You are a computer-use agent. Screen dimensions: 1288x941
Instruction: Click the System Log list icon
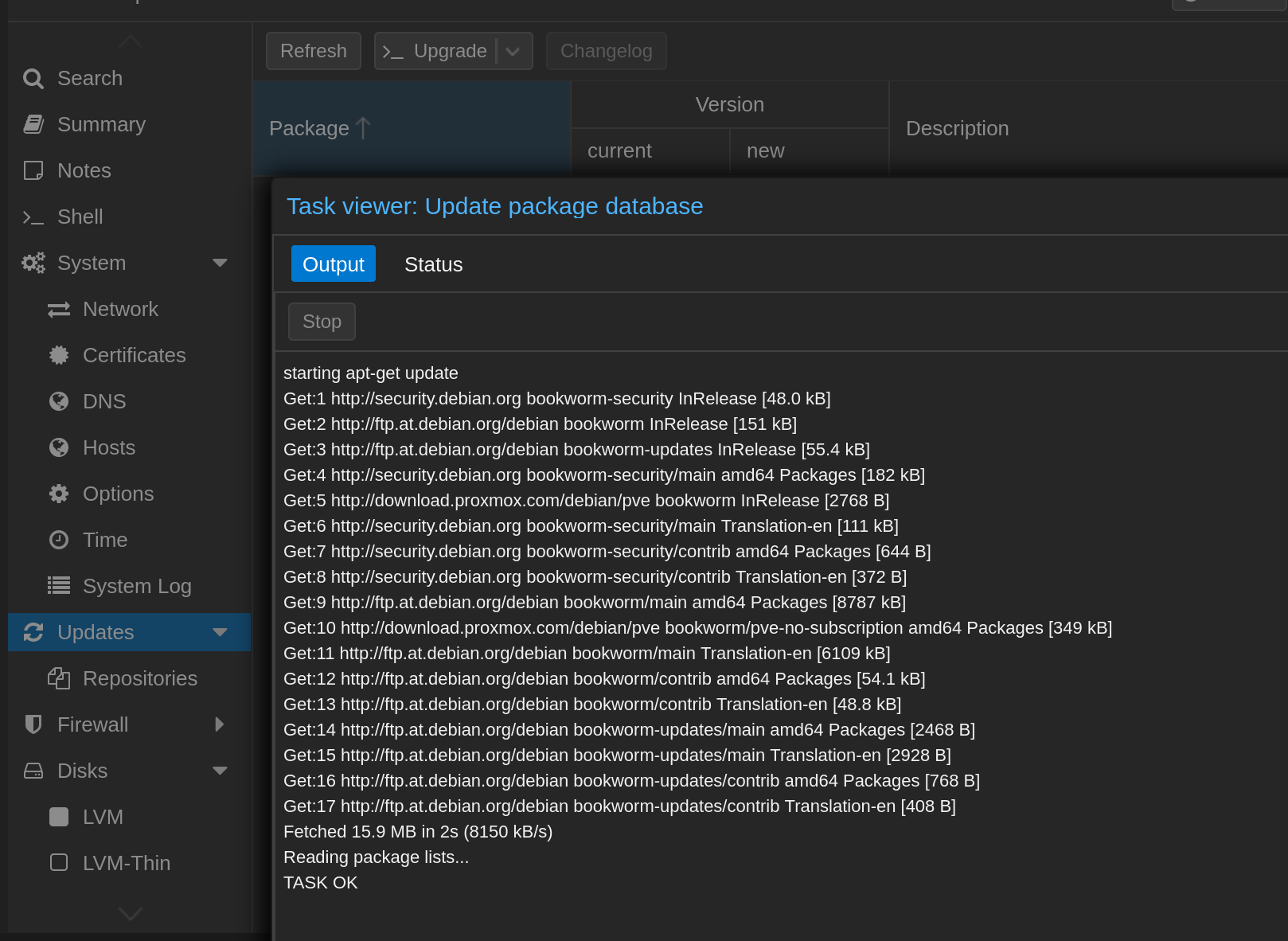pyautogui.click(x=59, y=587)
